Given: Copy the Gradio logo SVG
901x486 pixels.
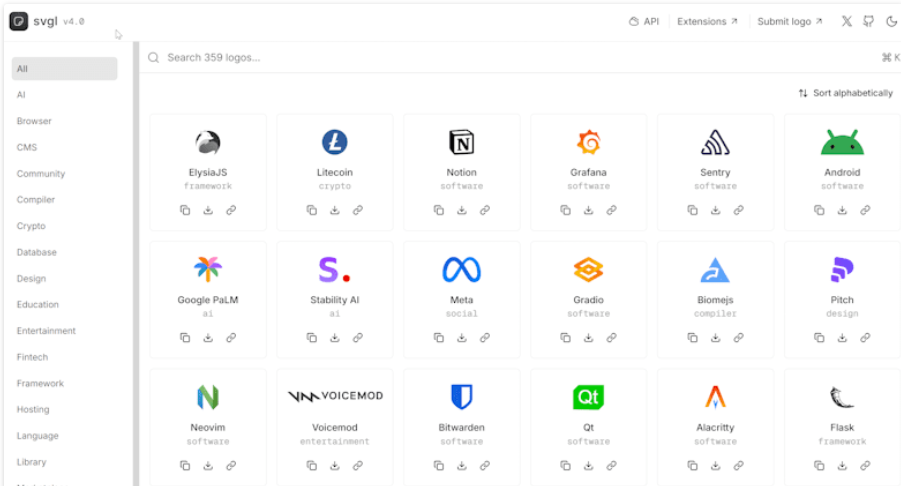Looking at the screenshot, I should pyautogui.click(x=565, y=338).
